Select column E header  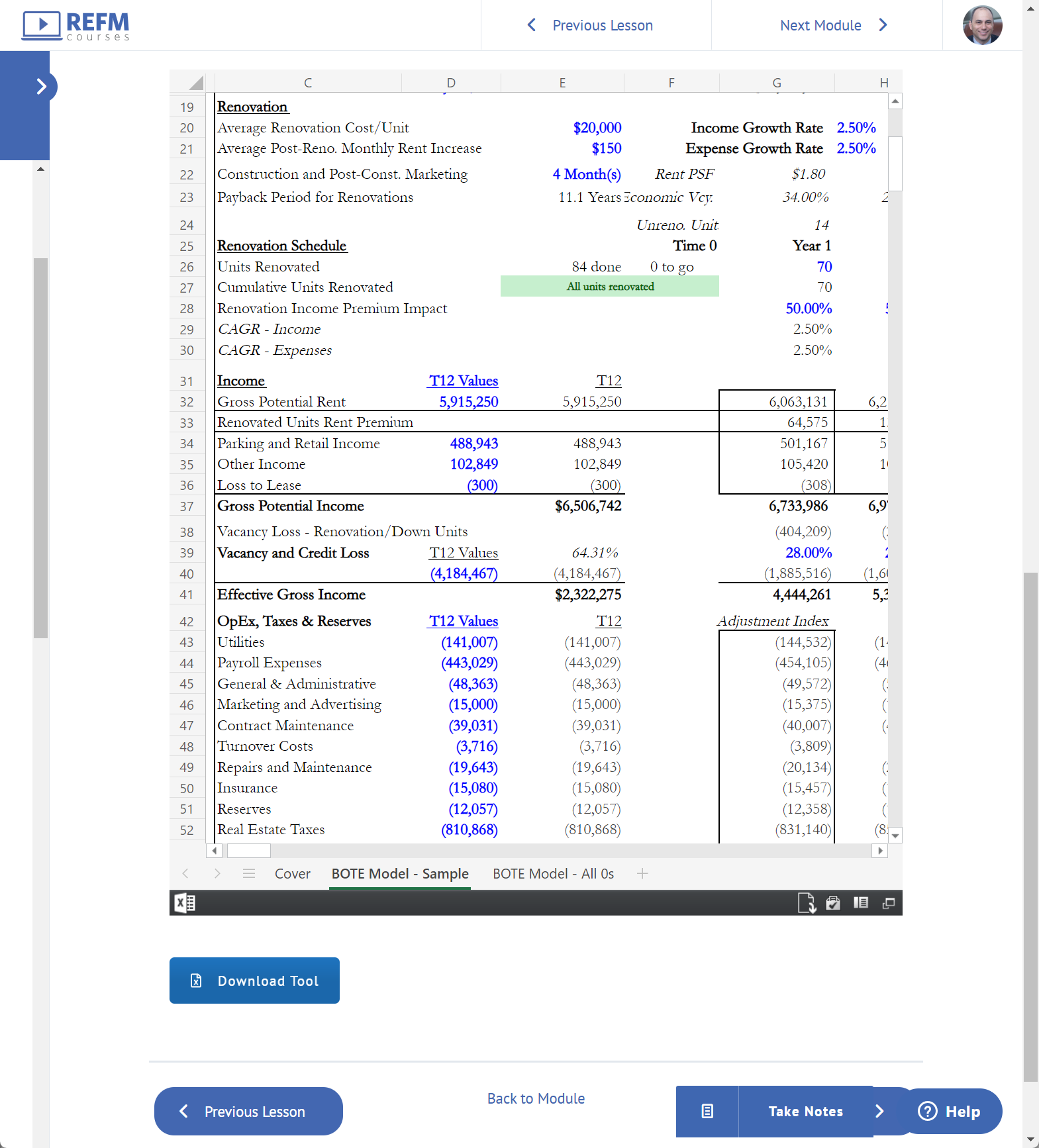point(562,83)
